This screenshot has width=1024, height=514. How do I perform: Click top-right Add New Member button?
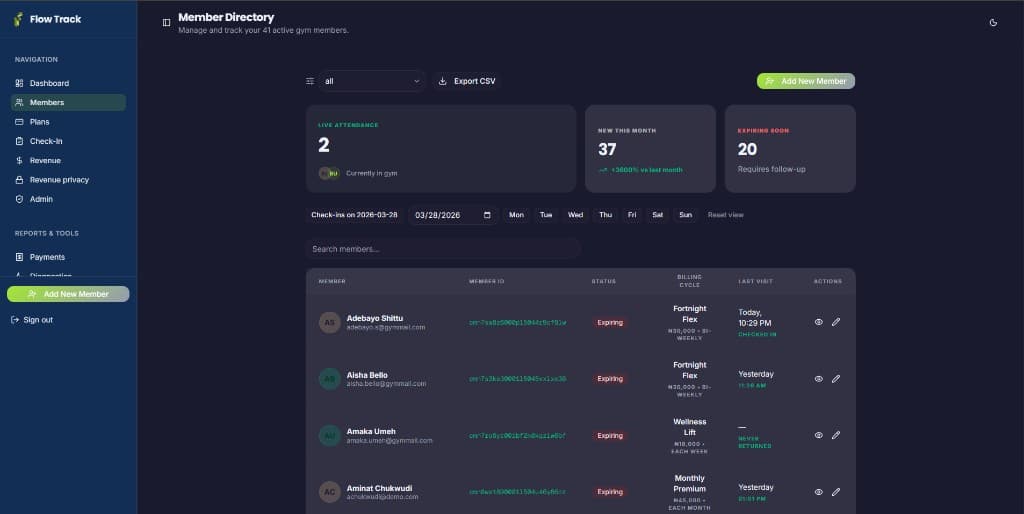pyautogui.click(x=806, y=81)
